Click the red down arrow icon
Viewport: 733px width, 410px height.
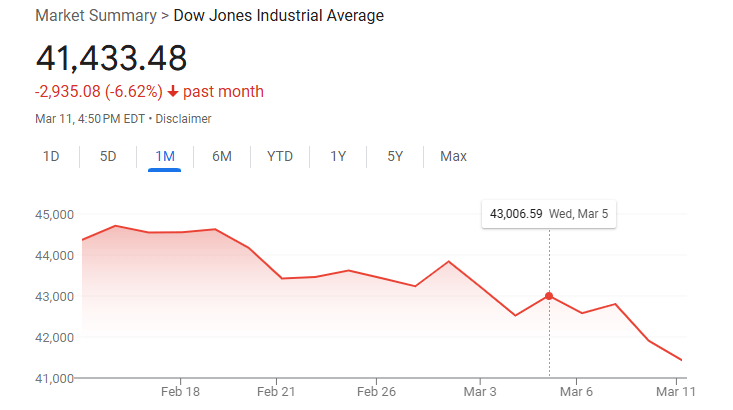(173, 92)
